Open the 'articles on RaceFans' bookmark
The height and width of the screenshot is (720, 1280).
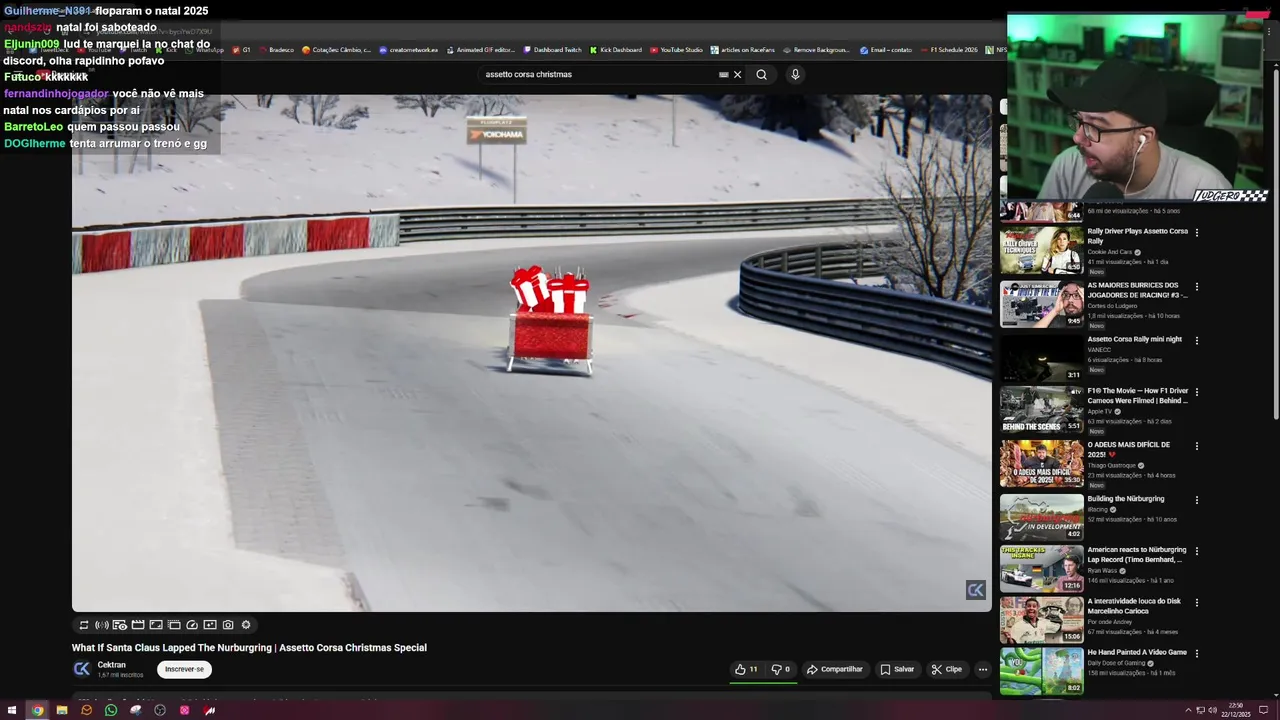click(743, 50)
